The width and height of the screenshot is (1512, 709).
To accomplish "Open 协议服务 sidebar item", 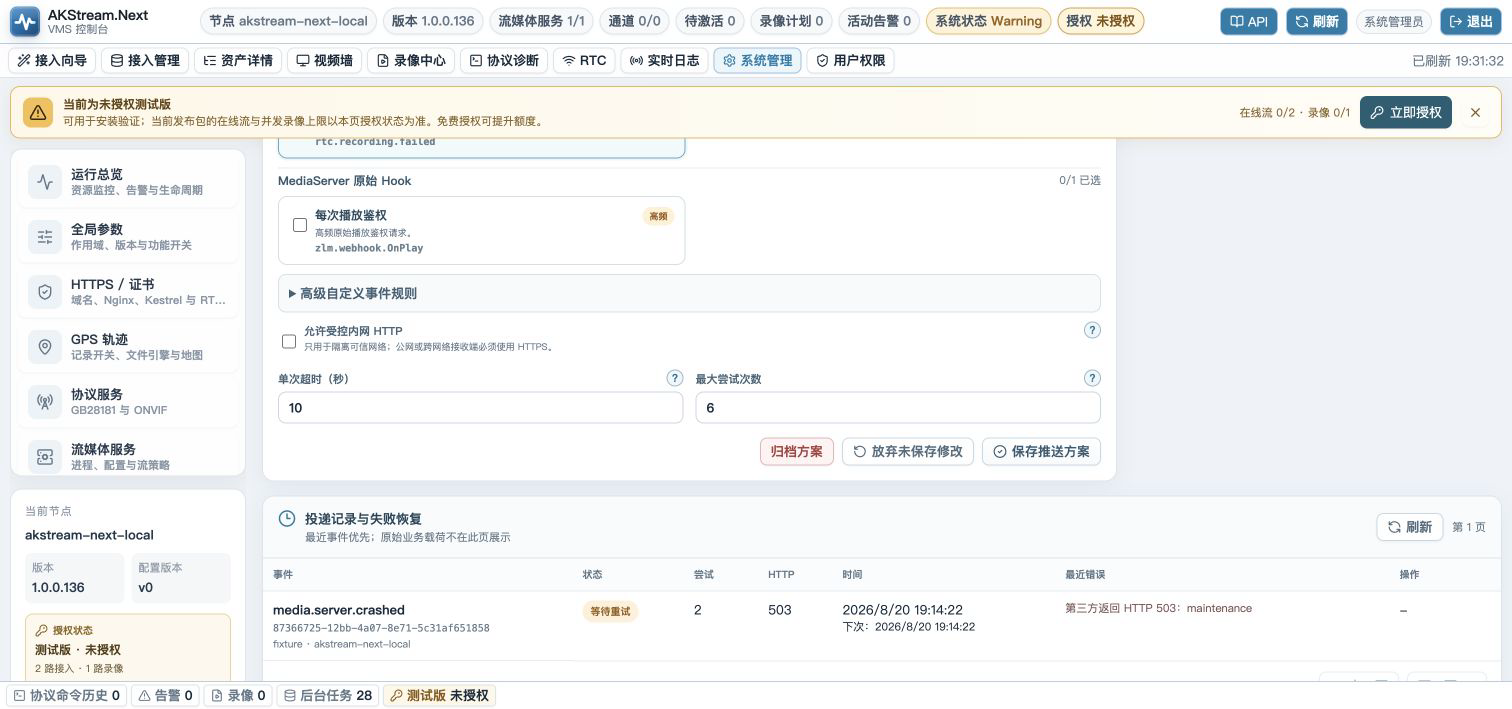I will click(x=128, y=401).
